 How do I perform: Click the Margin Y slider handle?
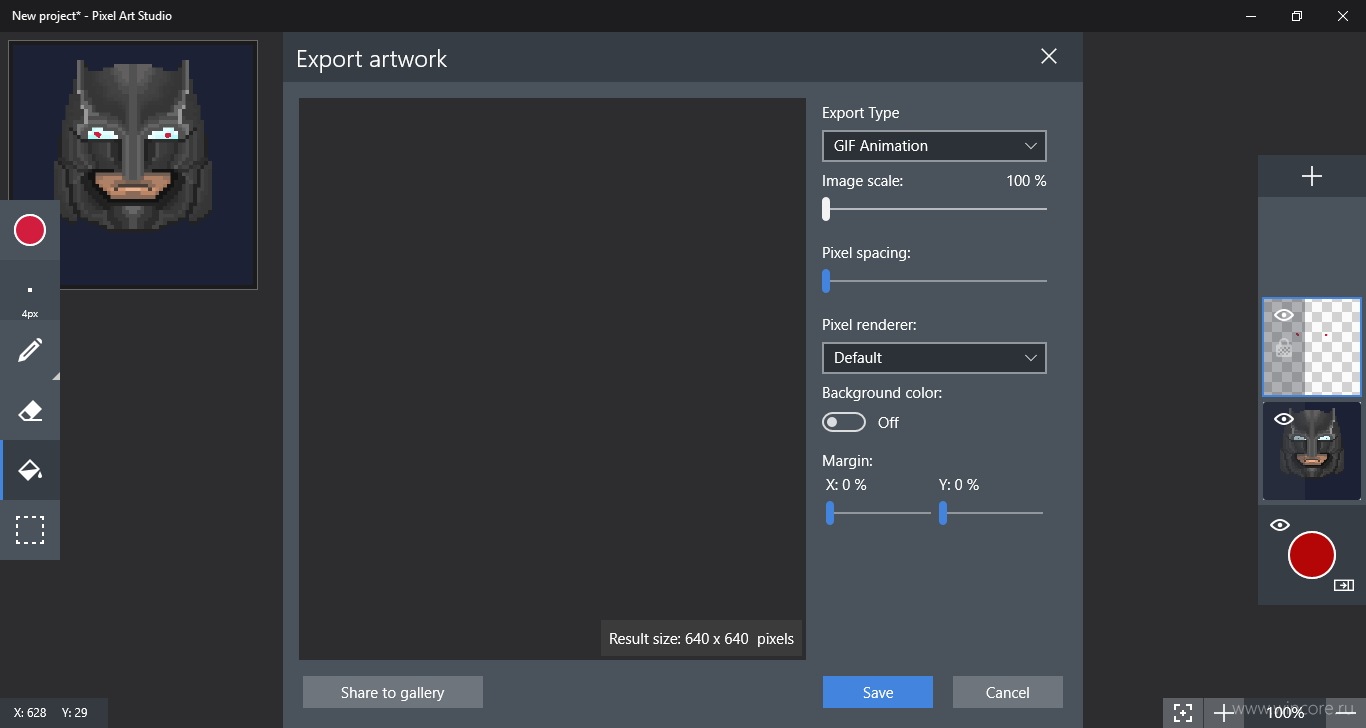pos(943,513)
